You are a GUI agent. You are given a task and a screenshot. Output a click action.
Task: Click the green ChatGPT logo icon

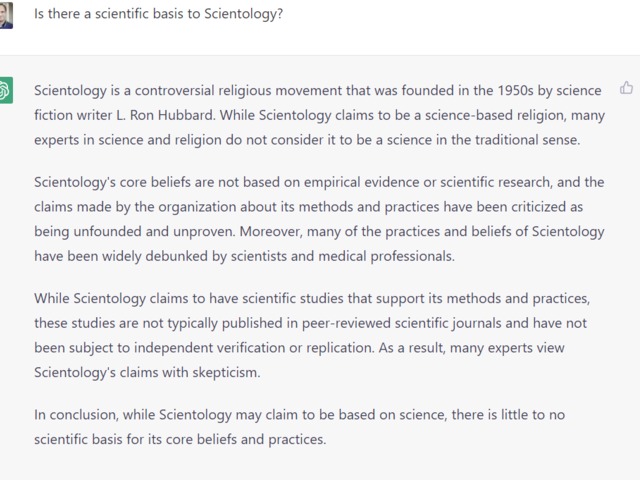pyautogui.click(x=6, y=90)
